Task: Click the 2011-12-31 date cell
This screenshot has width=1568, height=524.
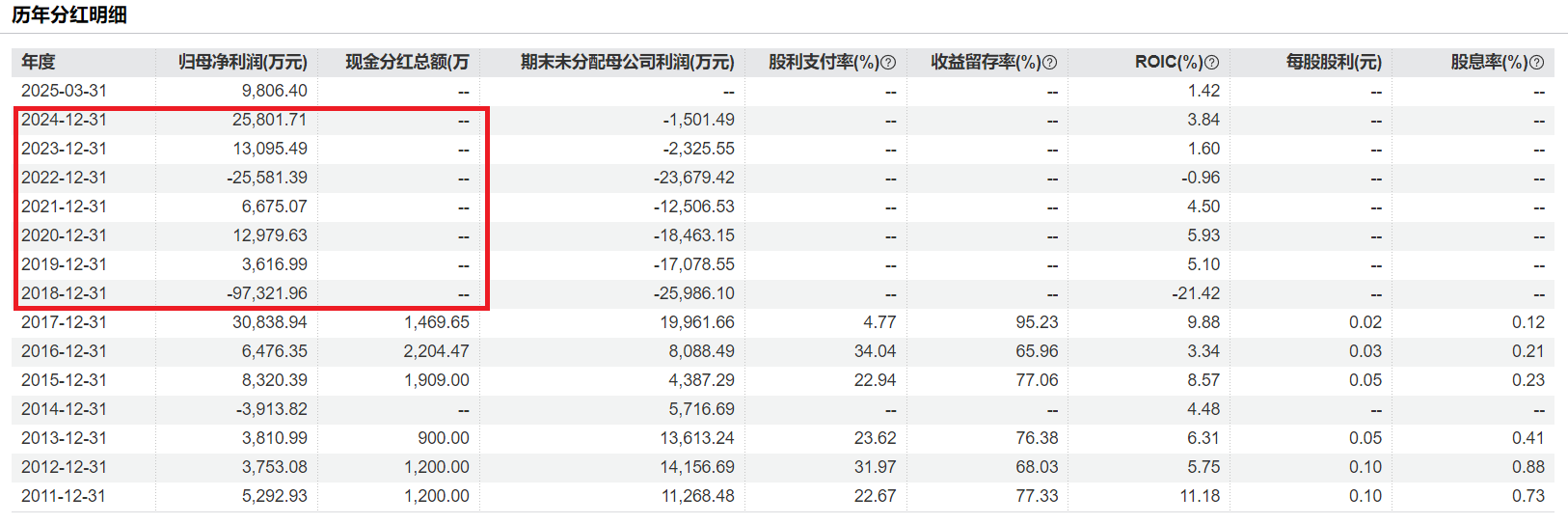Action: pyautogui.click(x=65, y=496)
